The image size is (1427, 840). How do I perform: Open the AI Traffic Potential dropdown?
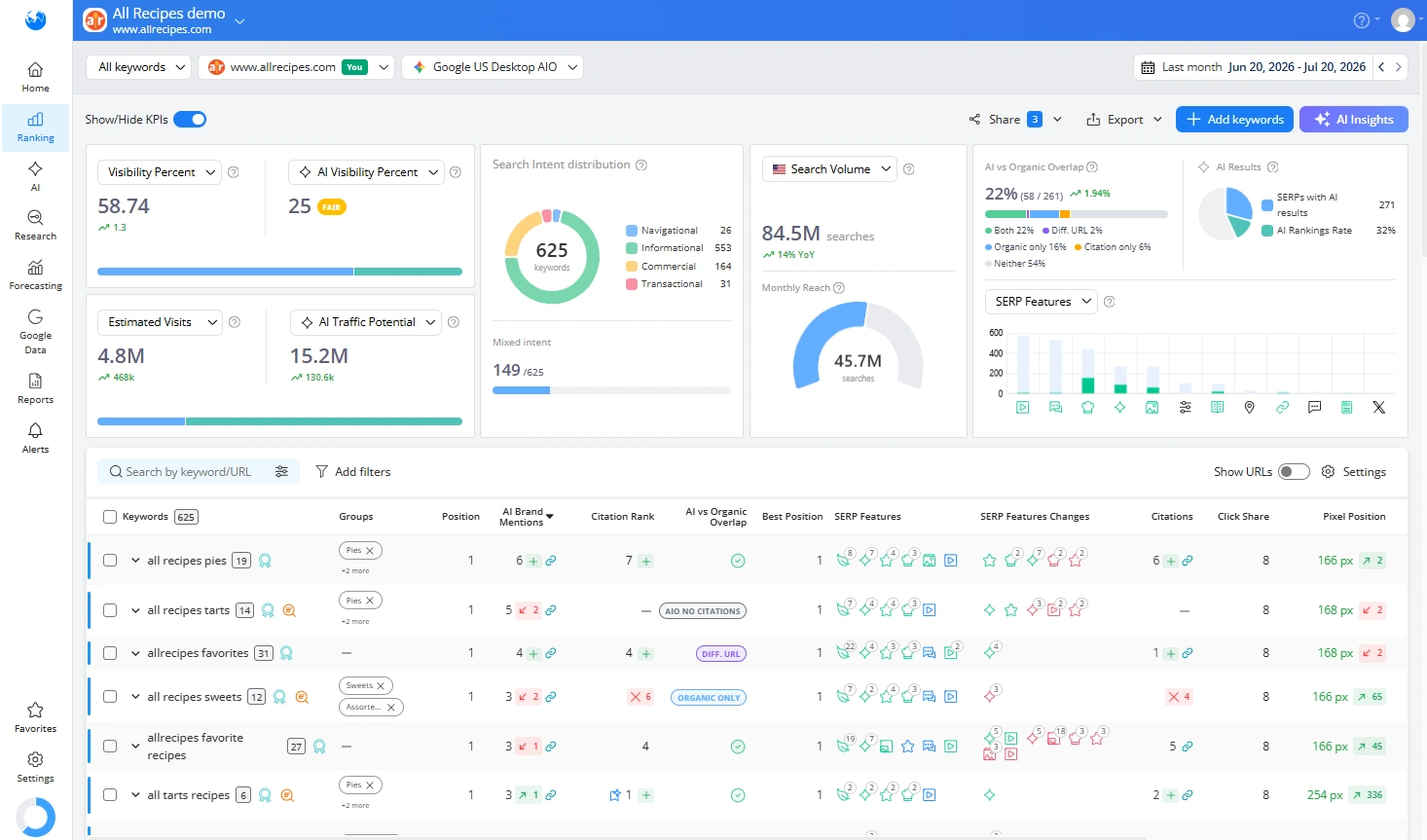[366, 322]
